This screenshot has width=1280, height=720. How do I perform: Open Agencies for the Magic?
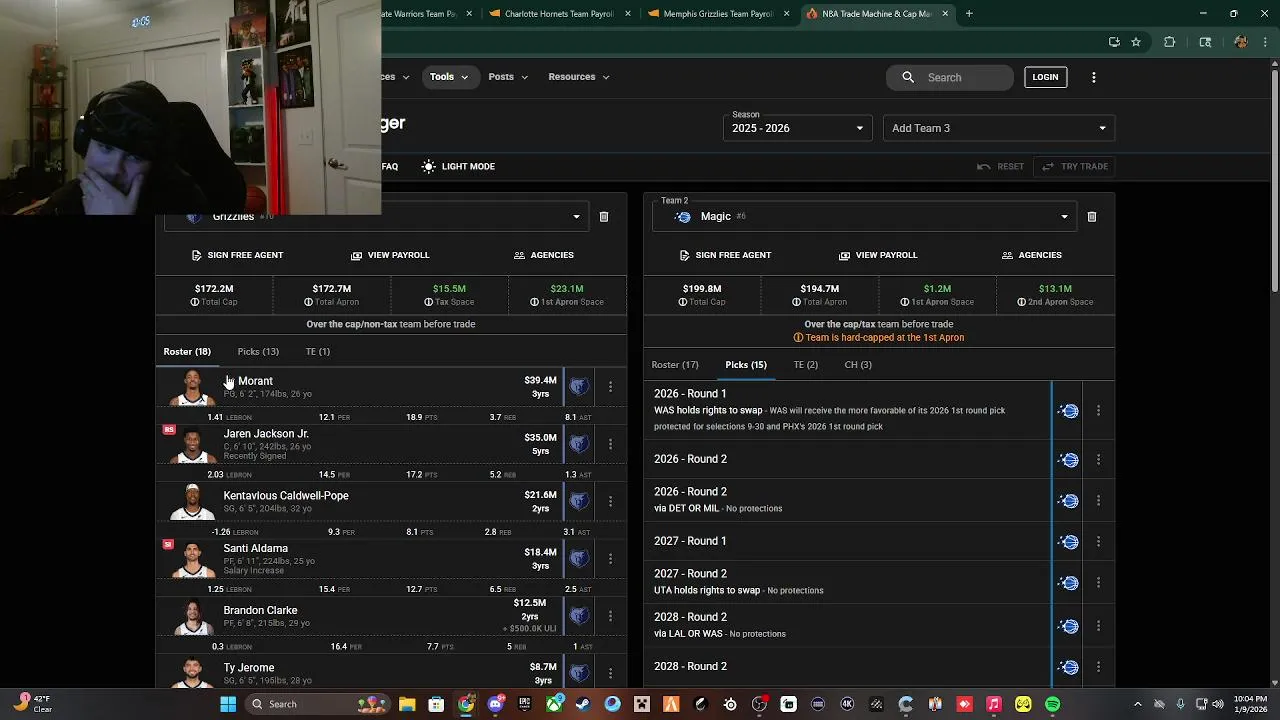click(x=1031, y=255)
